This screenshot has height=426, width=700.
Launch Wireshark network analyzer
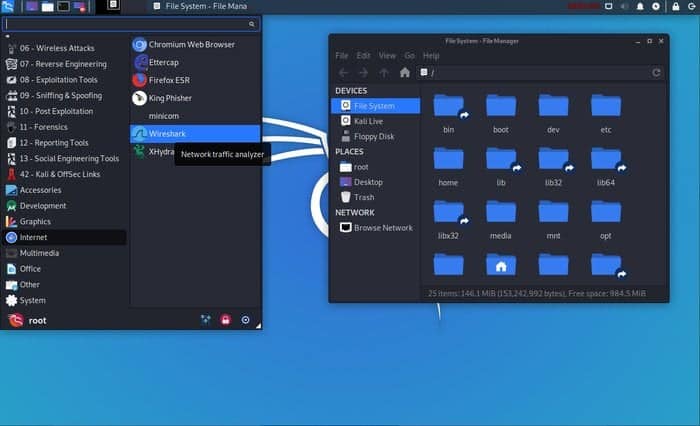(x=195, y=134)
